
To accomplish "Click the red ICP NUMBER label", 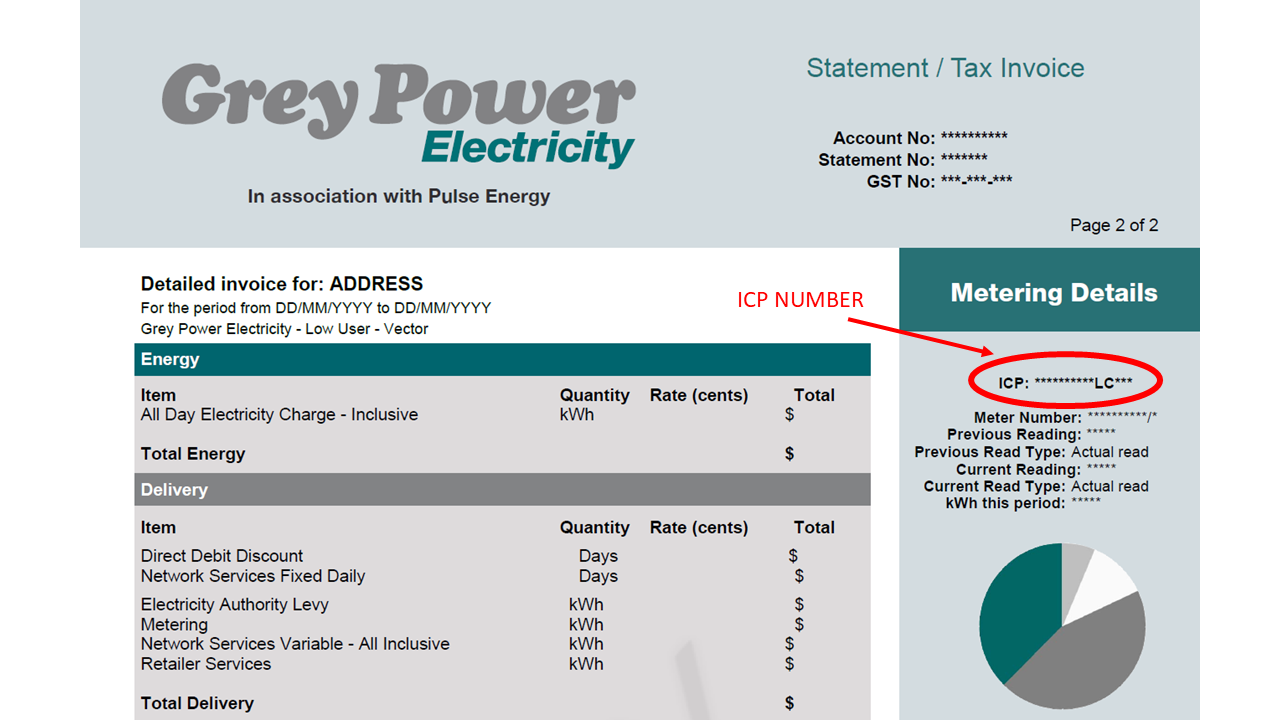I will point(800,300).
